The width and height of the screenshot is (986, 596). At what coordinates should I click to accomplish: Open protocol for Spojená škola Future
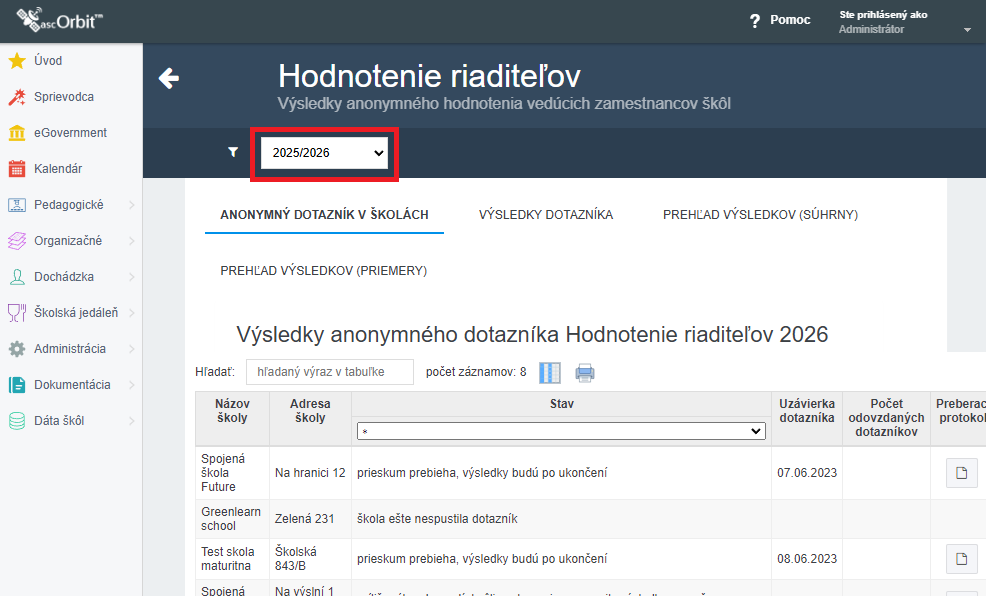pos(961,473)
